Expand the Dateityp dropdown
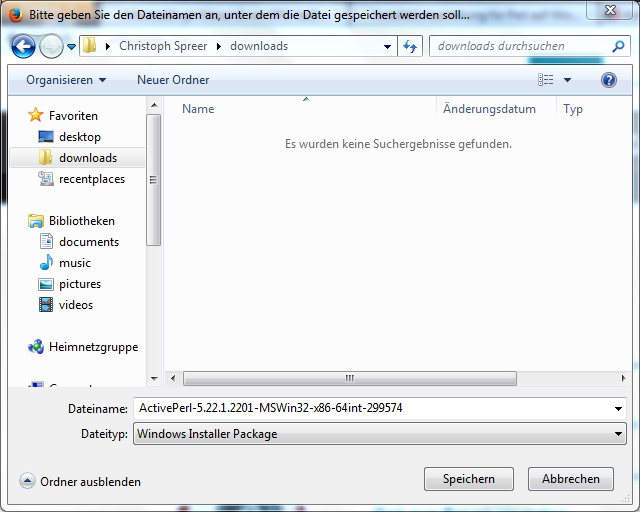 [x=618, y=434]
